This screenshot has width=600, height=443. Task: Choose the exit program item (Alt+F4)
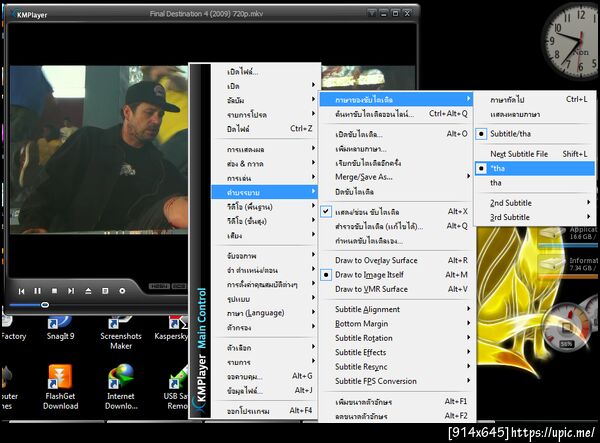pos(264,411)
